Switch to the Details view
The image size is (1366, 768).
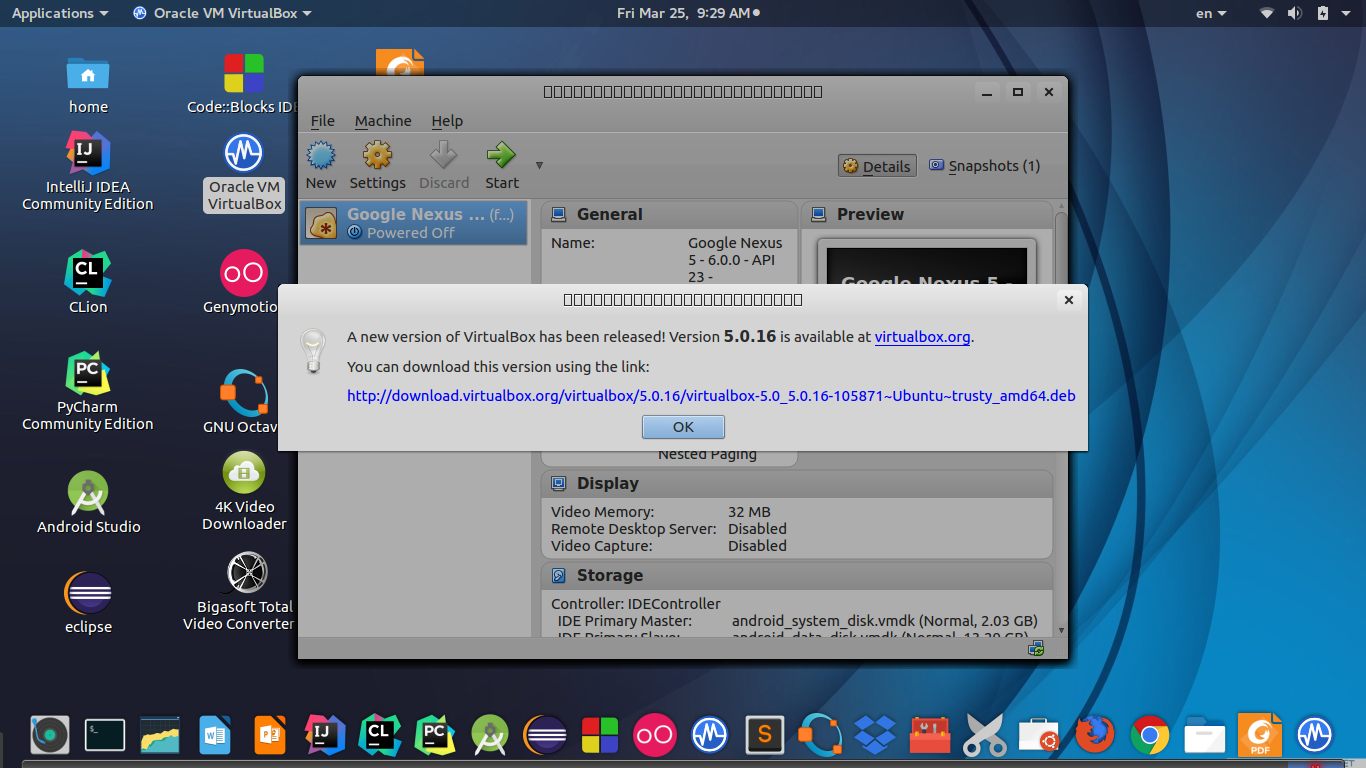point(876,166)
